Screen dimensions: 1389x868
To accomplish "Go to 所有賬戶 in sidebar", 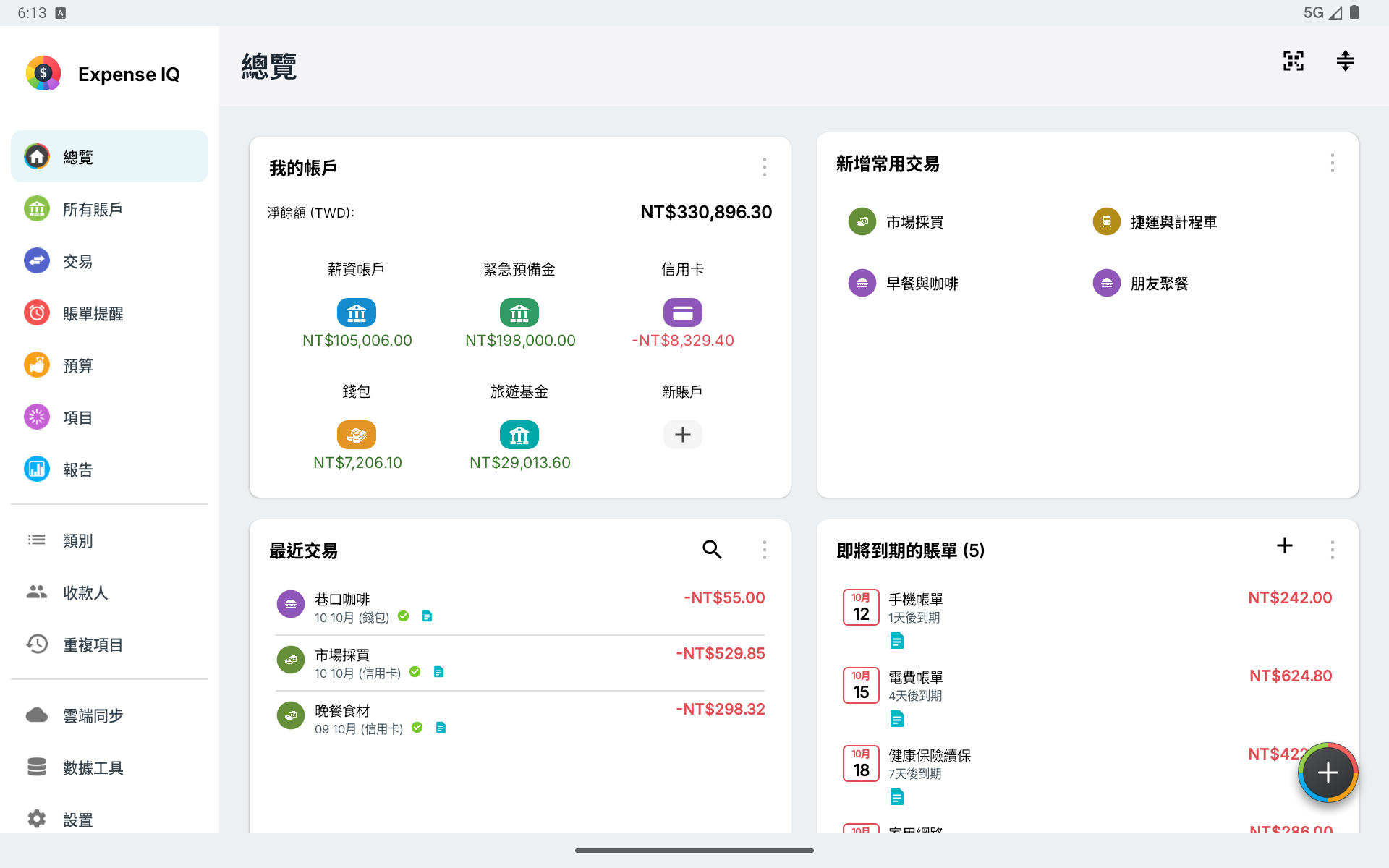I will (109, 209).
